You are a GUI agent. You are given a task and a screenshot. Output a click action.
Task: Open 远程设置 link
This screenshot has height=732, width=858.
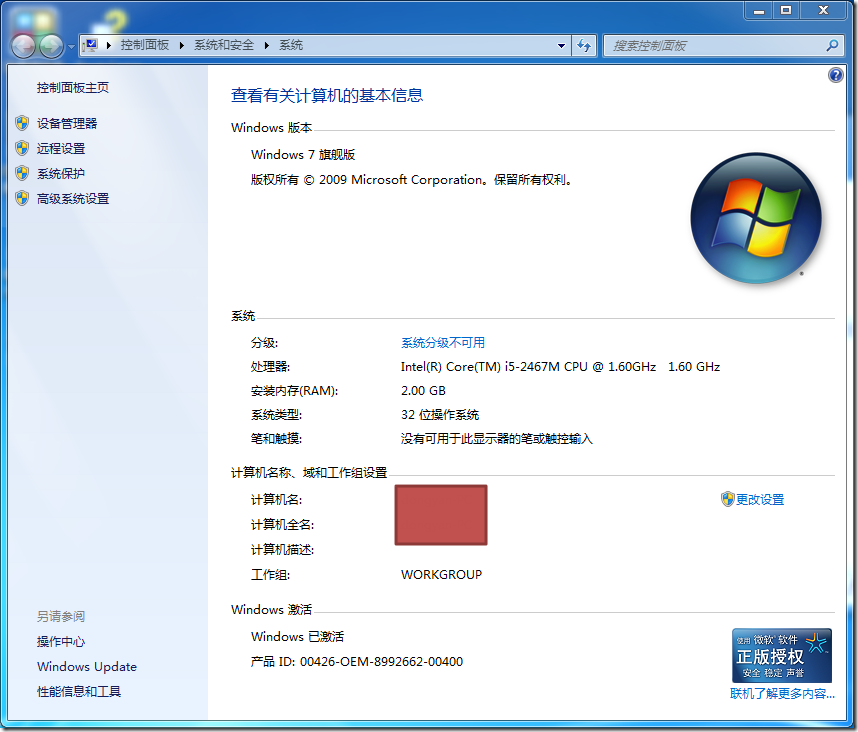tap(61, 149)
